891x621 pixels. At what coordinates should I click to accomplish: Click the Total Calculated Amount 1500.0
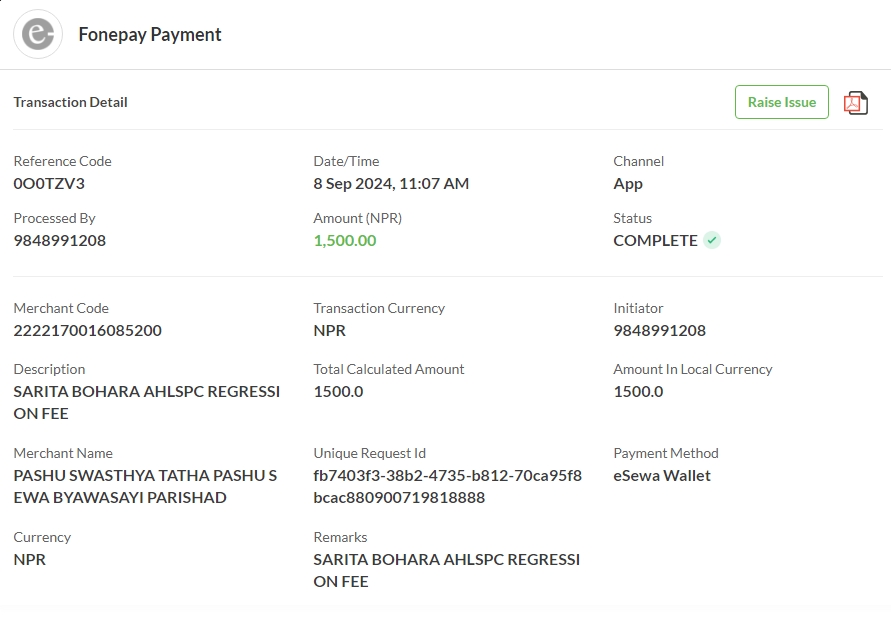[x=338, y=391]
